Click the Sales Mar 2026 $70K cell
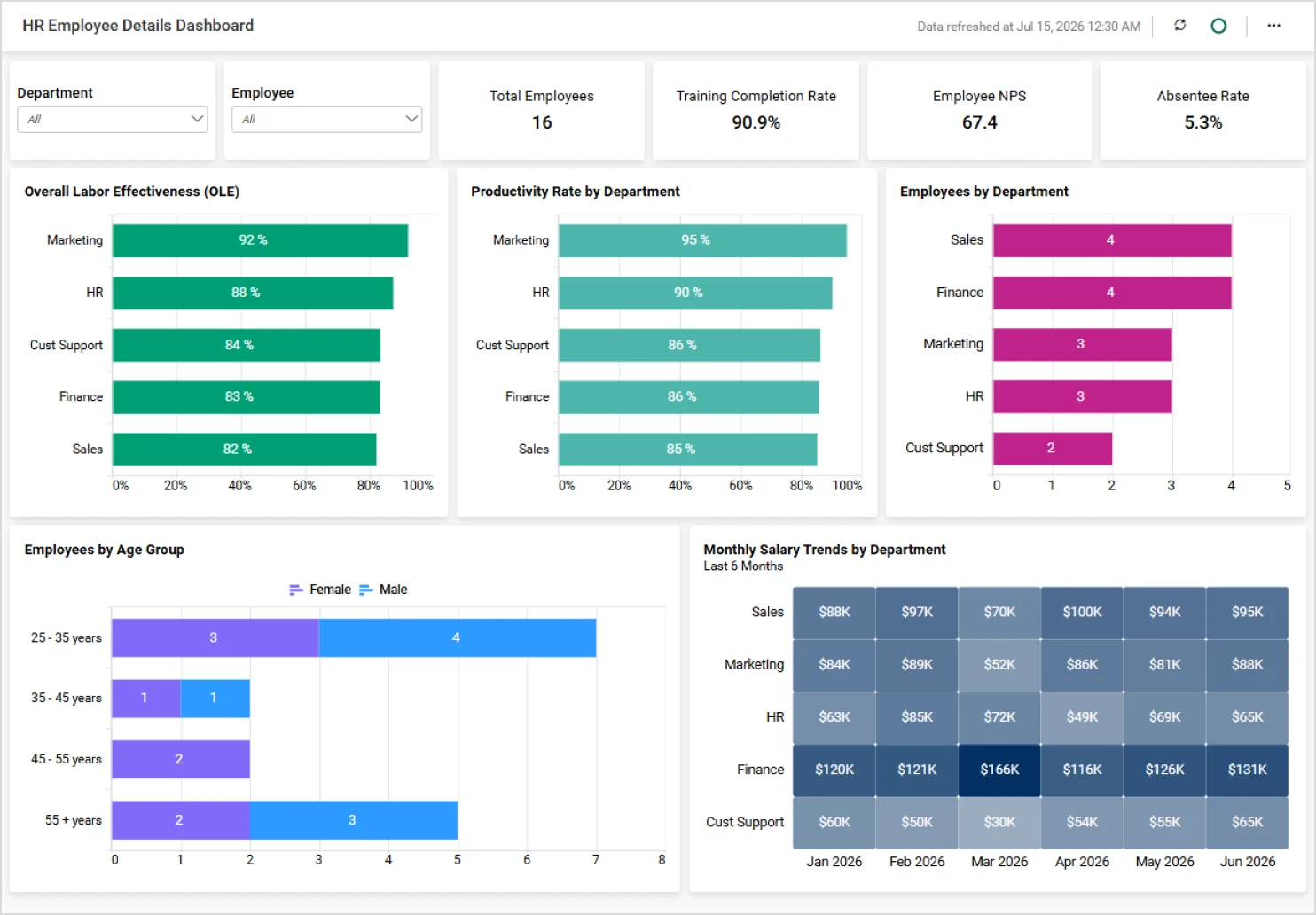 pyautogui.click(x=999, y=613)
